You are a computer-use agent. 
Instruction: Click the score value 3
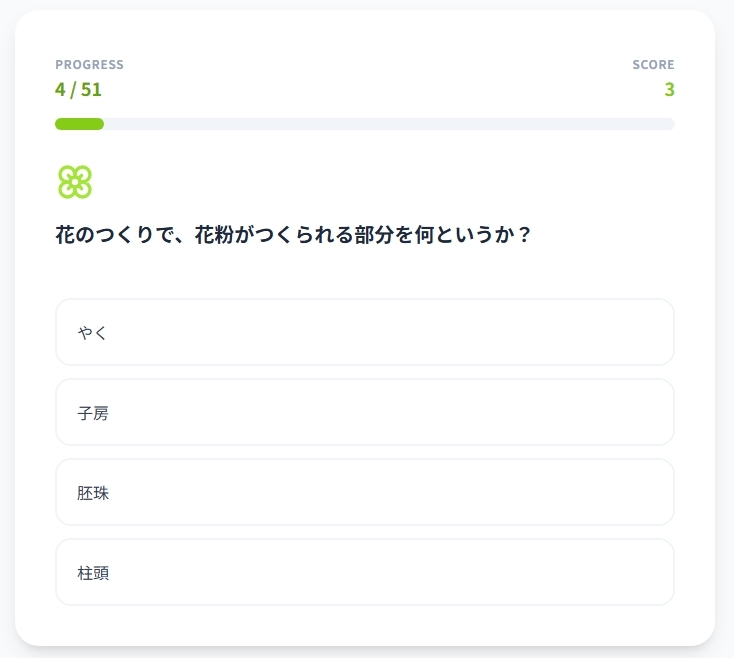(669, 89)
